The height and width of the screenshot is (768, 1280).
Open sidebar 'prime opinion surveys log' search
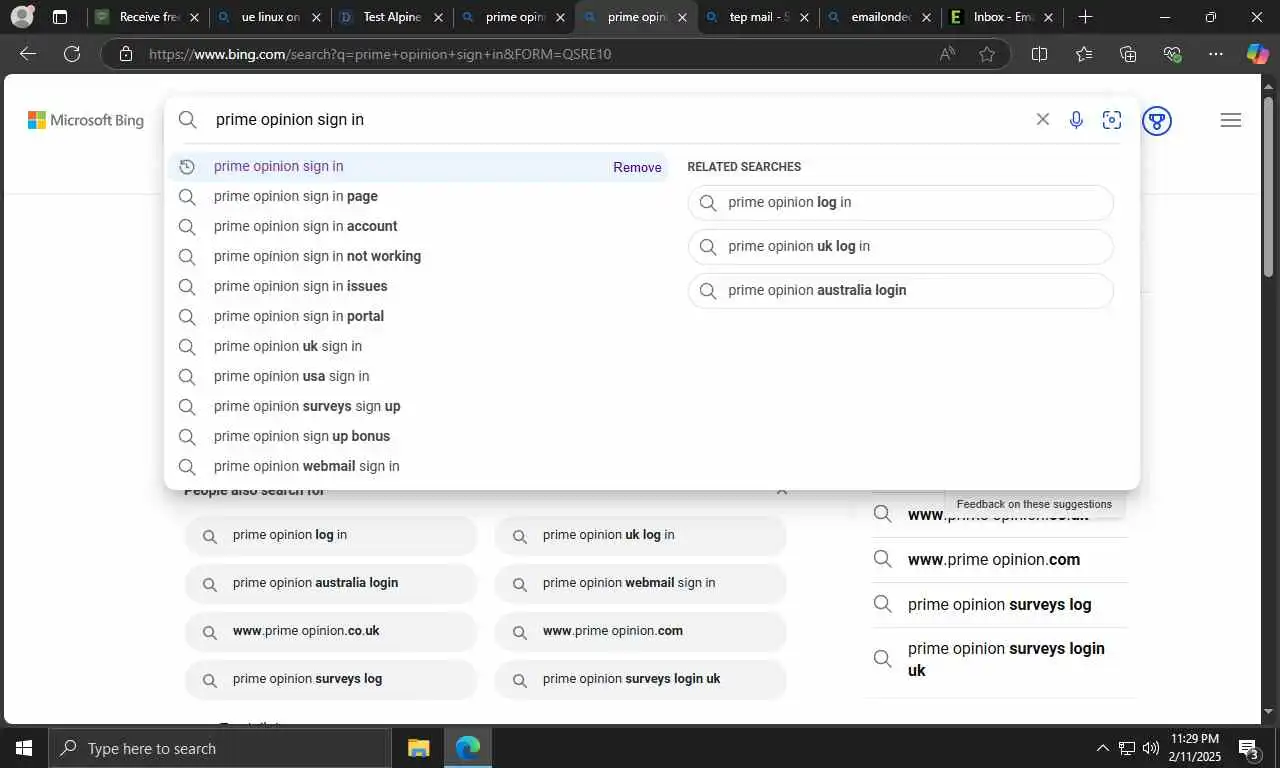[1000, 605]
